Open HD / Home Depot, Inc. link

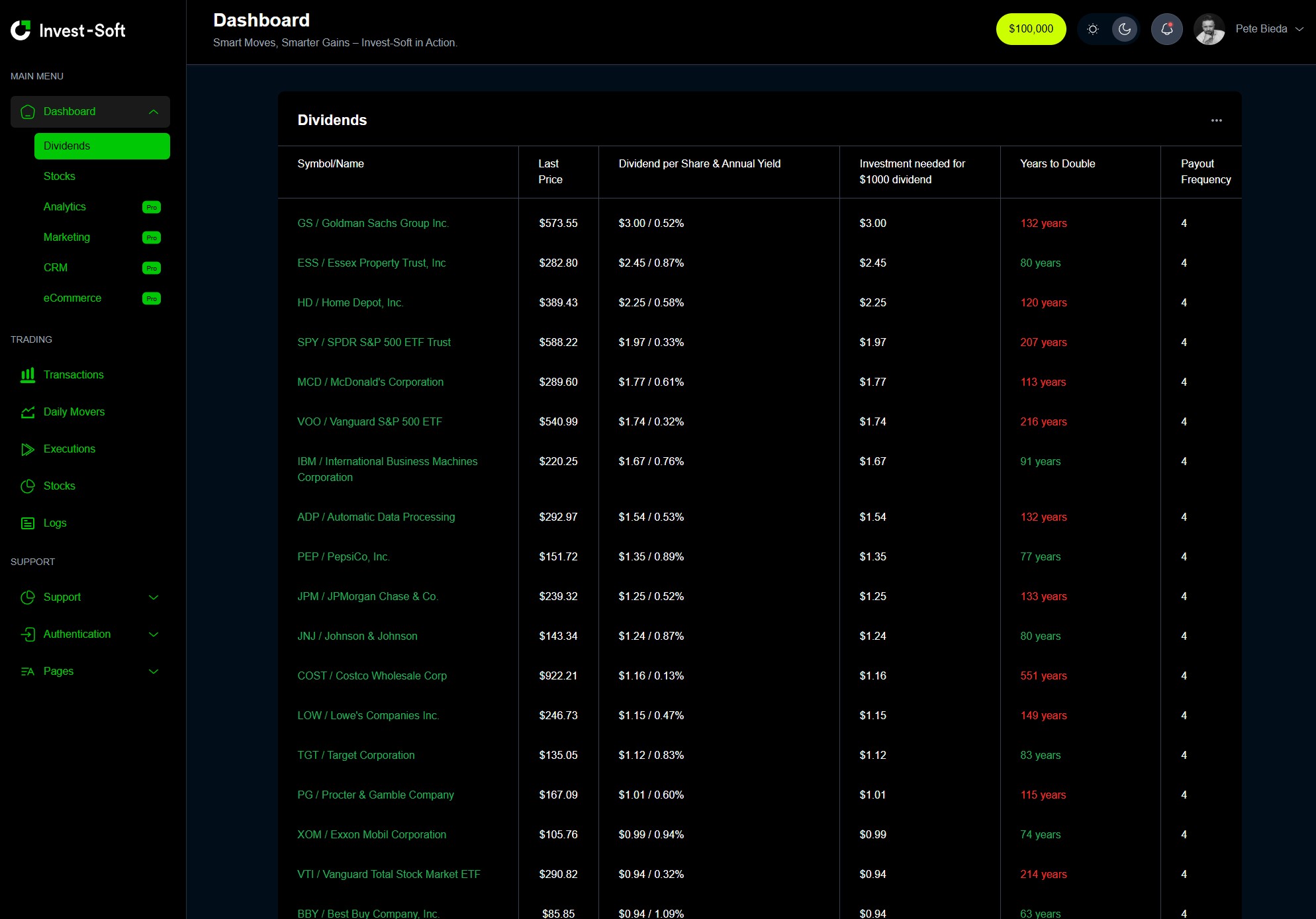point(350,303)
